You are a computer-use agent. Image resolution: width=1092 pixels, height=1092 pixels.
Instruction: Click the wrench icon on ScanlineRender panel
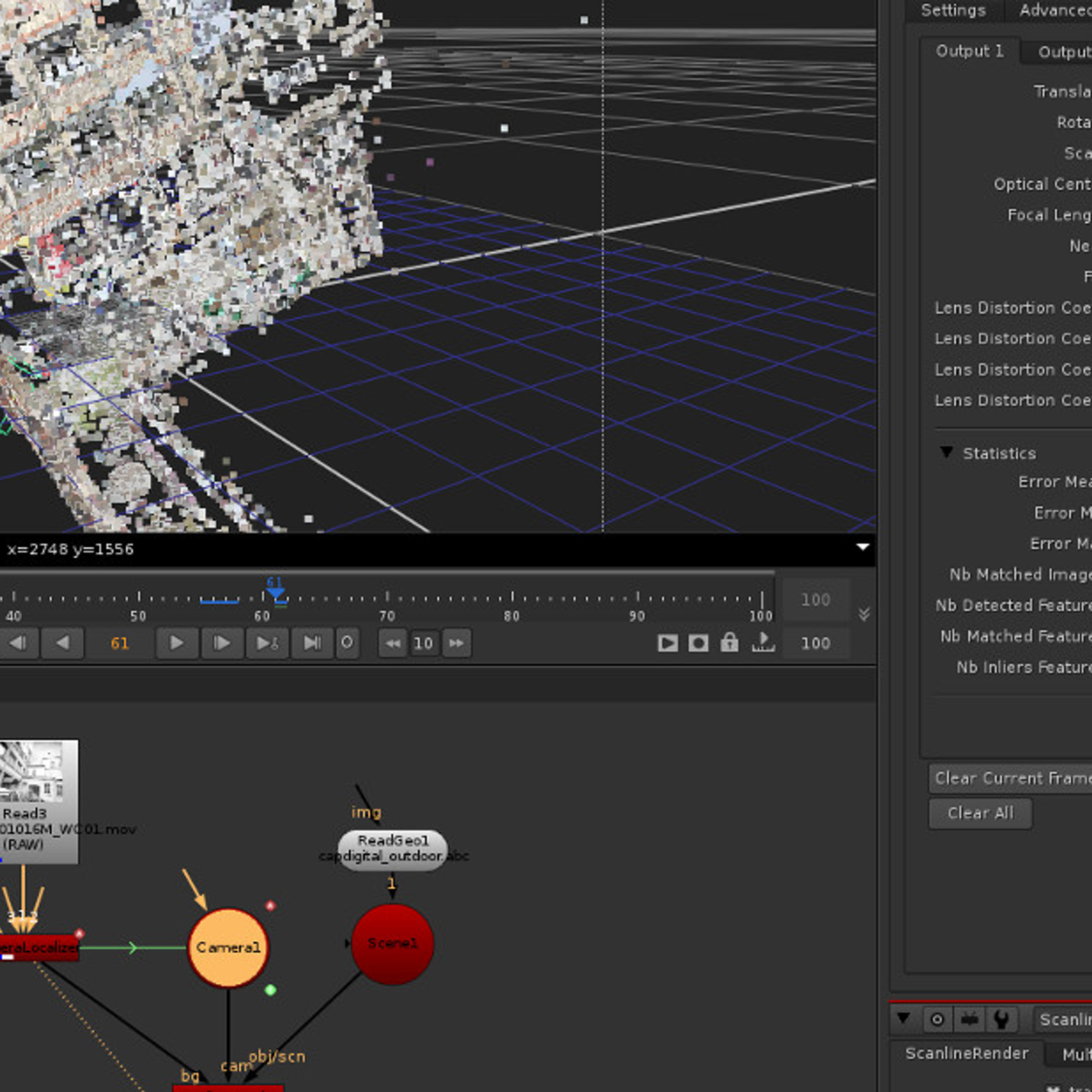click(x=1001, y=1020)
